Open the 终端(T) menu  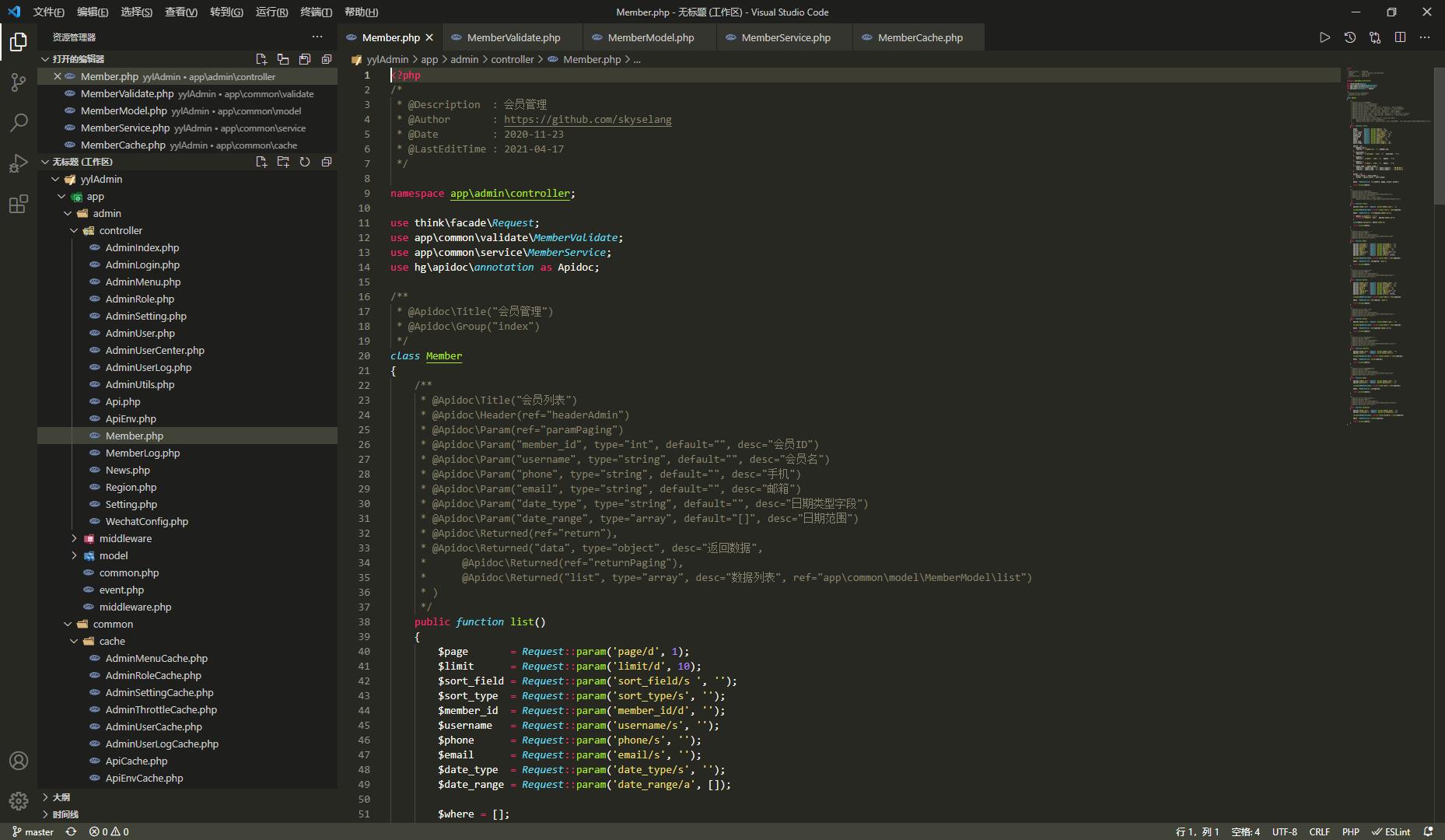pyautogui.click(x=316, y=12)
